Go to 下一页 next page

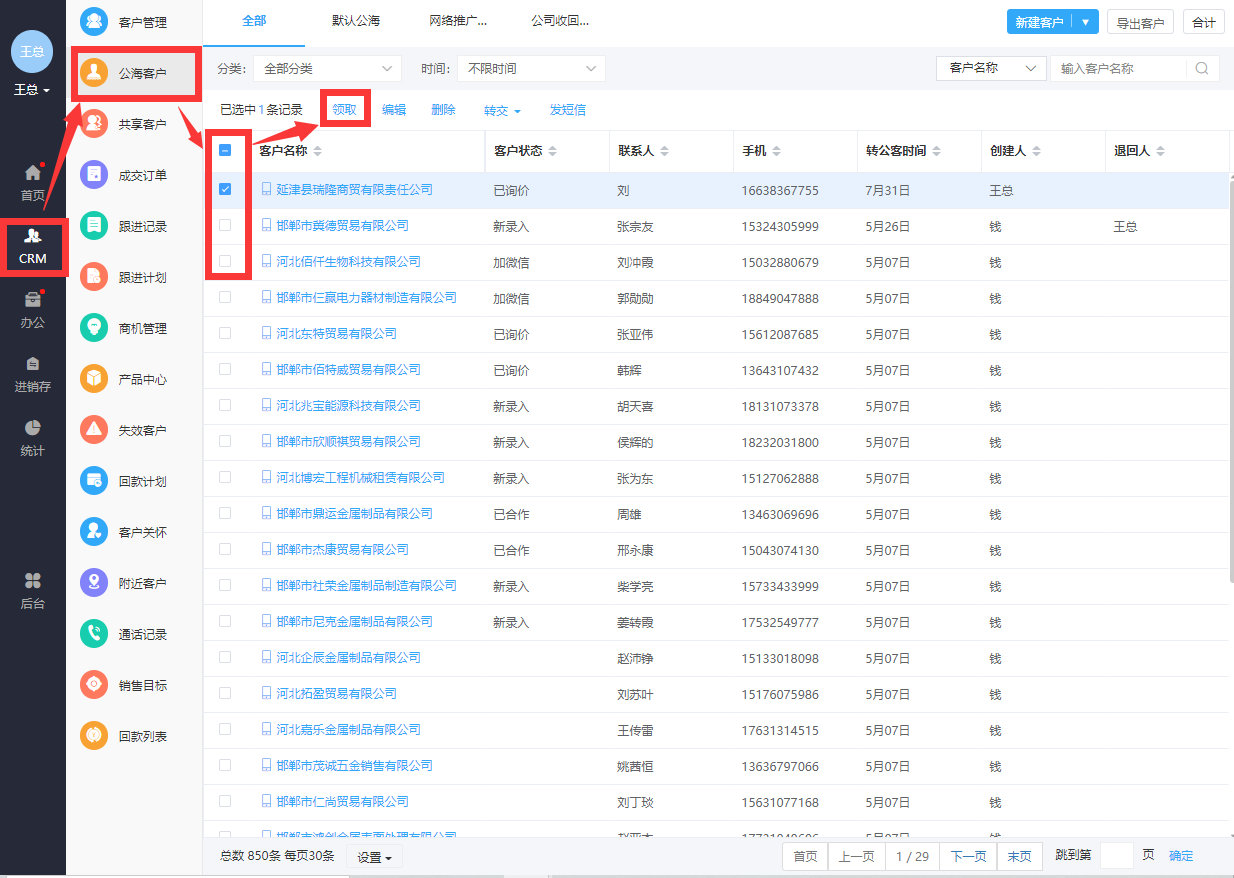pos(968,856)
